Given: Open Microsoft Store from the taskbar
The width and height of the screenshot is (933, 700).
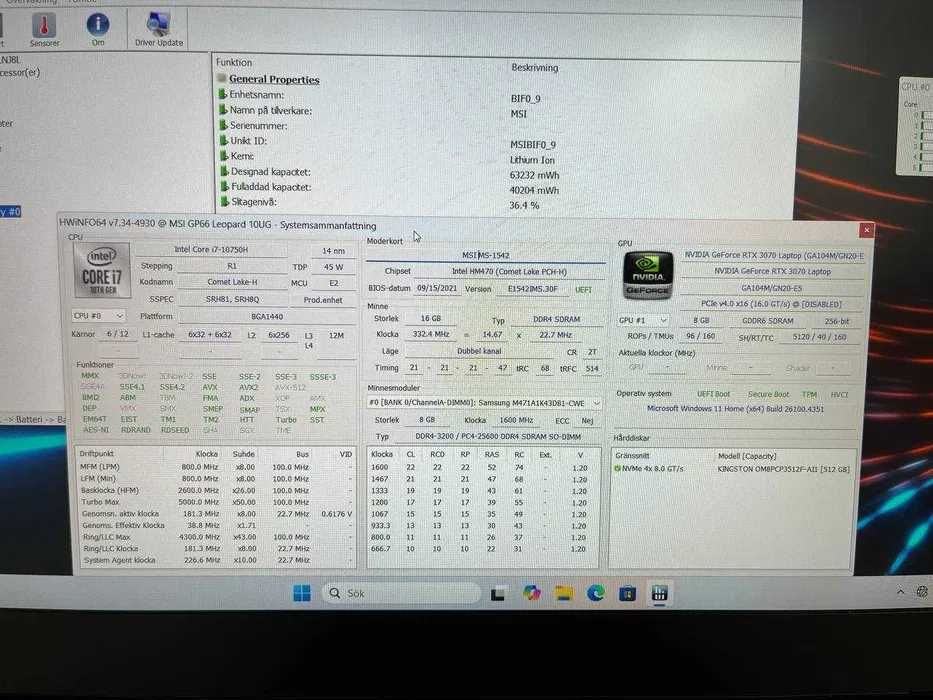Looking at the screenshot, I should (x=627, y=593).
